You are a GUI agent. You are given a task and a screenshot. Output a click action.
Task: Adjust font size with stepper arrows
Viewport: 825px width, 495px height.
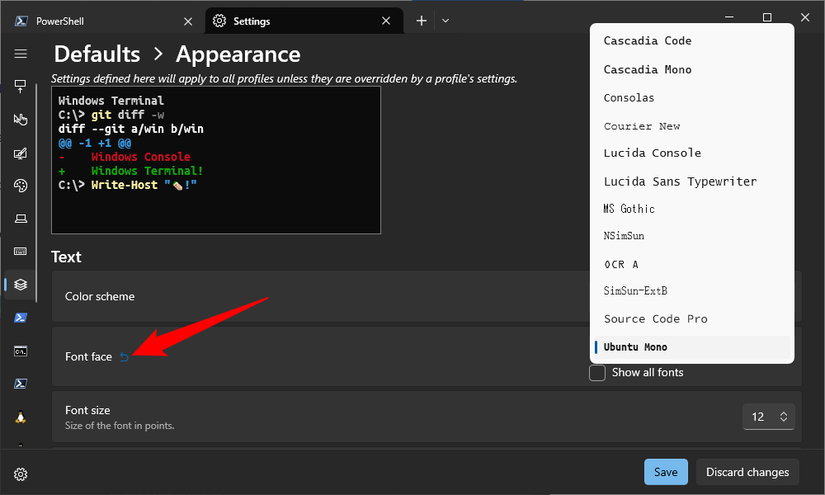click(x=783, y=417)
